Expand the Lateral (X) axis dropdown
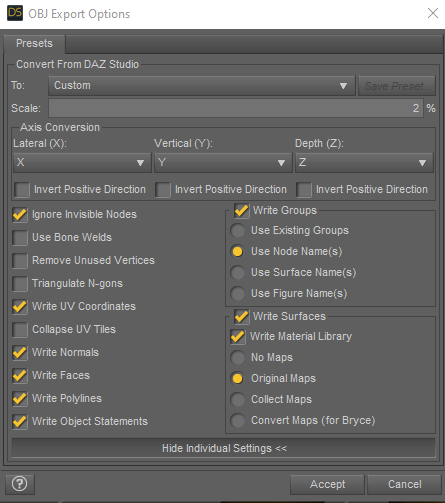Viewport: 445px width, 503px height. [x=82, y=163]
